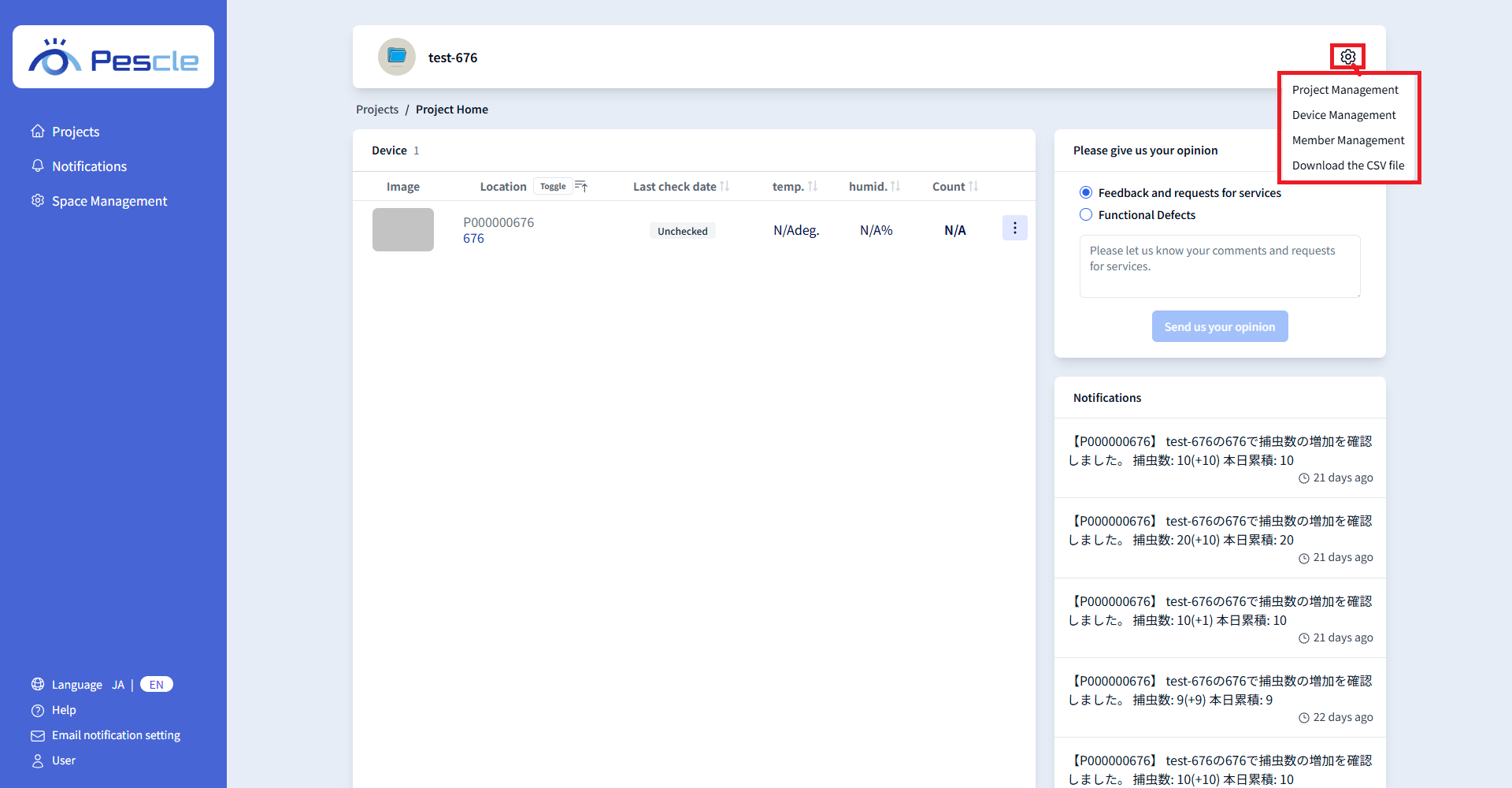Sort the humid. column
This screenshot has height=788, width=1512.
coord(895,187)
